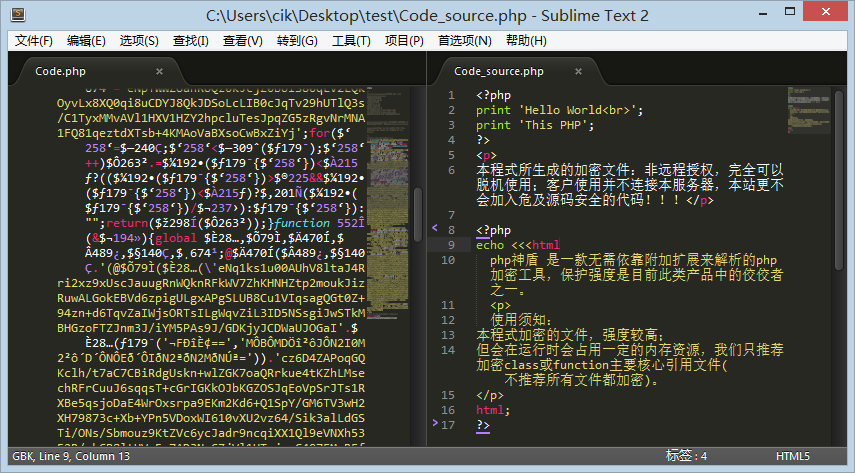This screenshot has width=855, height=473.
Task: Click the Sublime Text app icon in title bar
Action: pos(18,14)
